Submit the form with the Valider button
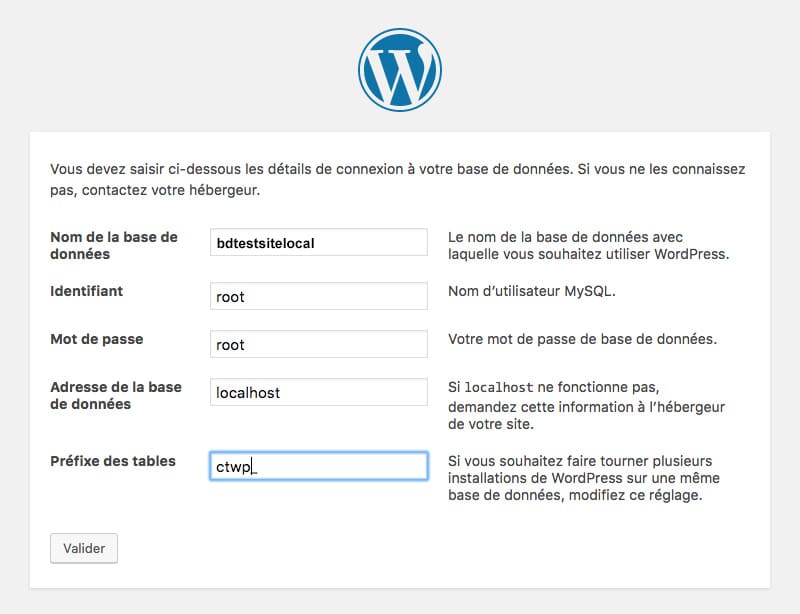Image resolution: width=800 pixels, height=614 pixels. (x=84, y=548)
